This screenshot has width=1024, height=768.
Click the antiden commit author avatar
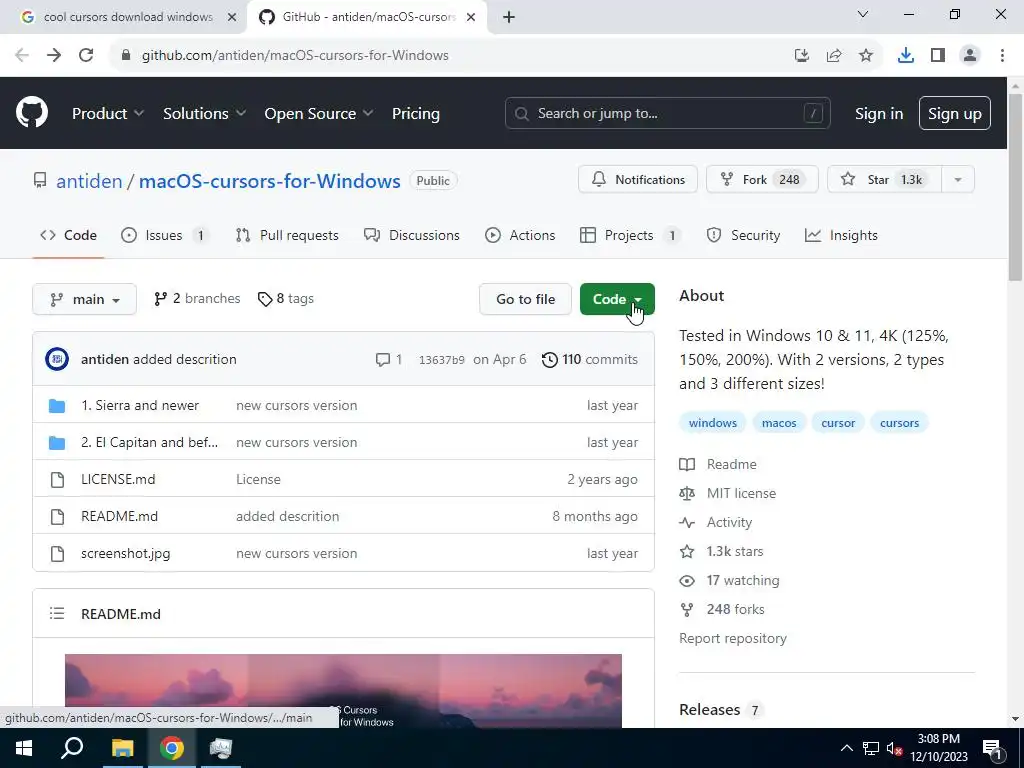pos(57,359)
